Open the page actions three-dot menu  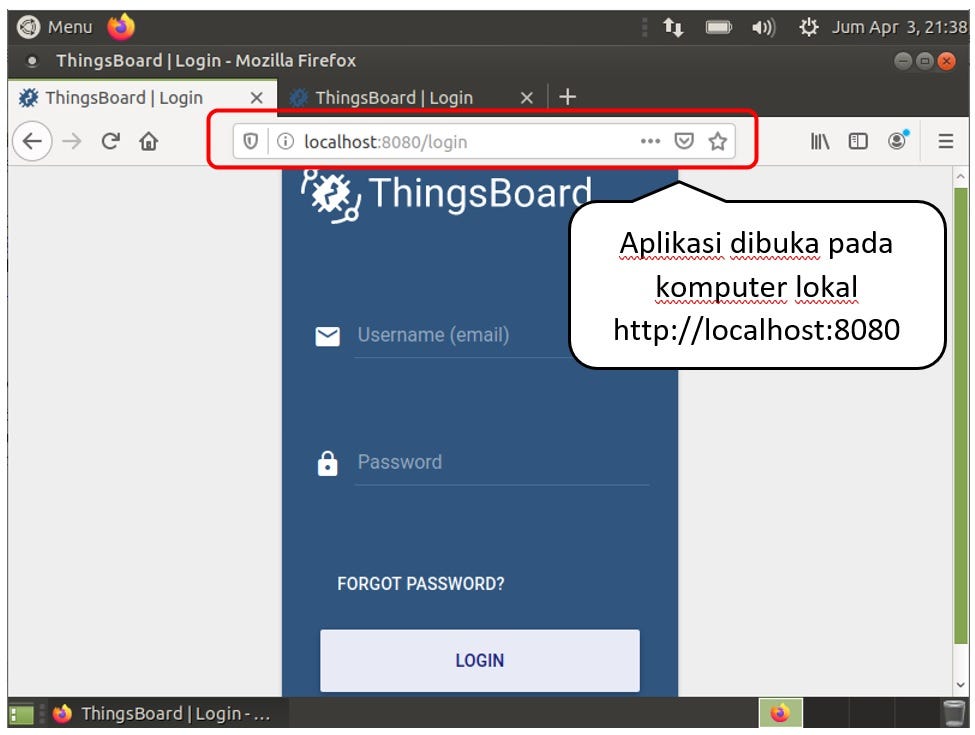[650, 142]
